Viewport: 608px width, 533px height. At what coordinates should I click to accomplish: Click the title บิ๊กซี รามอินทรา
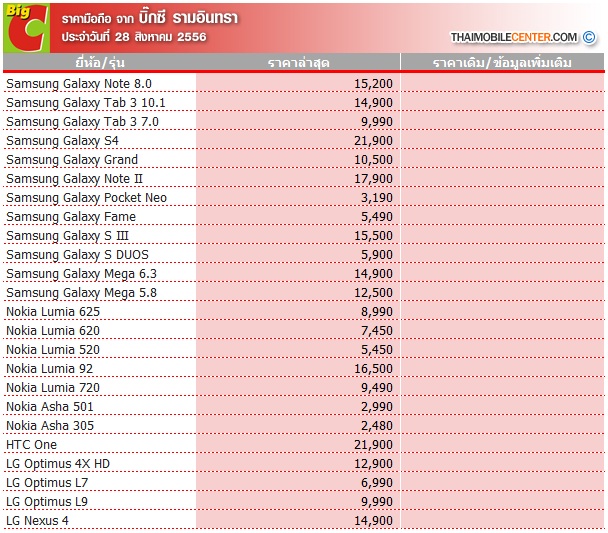tap(188, 18)
